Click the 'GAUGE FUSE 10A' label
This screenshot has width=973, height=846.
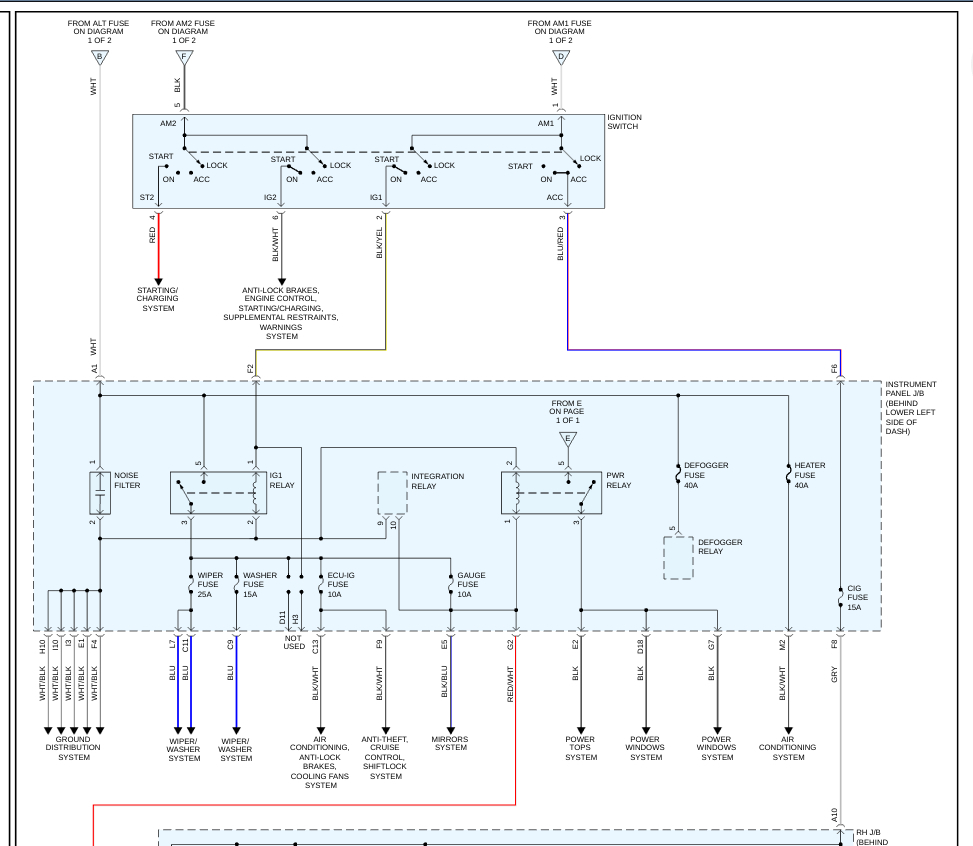(x=471, y=585)
